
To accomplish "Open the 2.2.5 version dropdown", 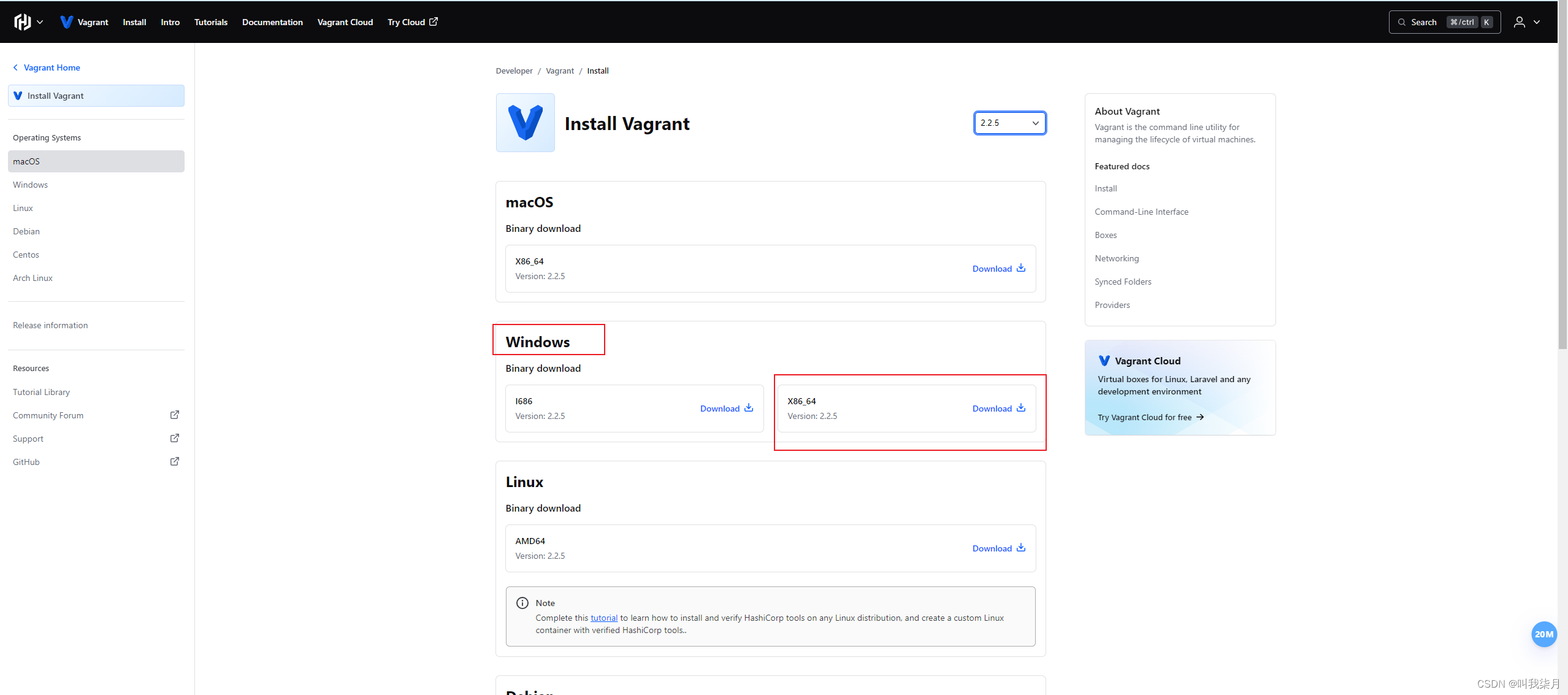I will coord(1010,123).
